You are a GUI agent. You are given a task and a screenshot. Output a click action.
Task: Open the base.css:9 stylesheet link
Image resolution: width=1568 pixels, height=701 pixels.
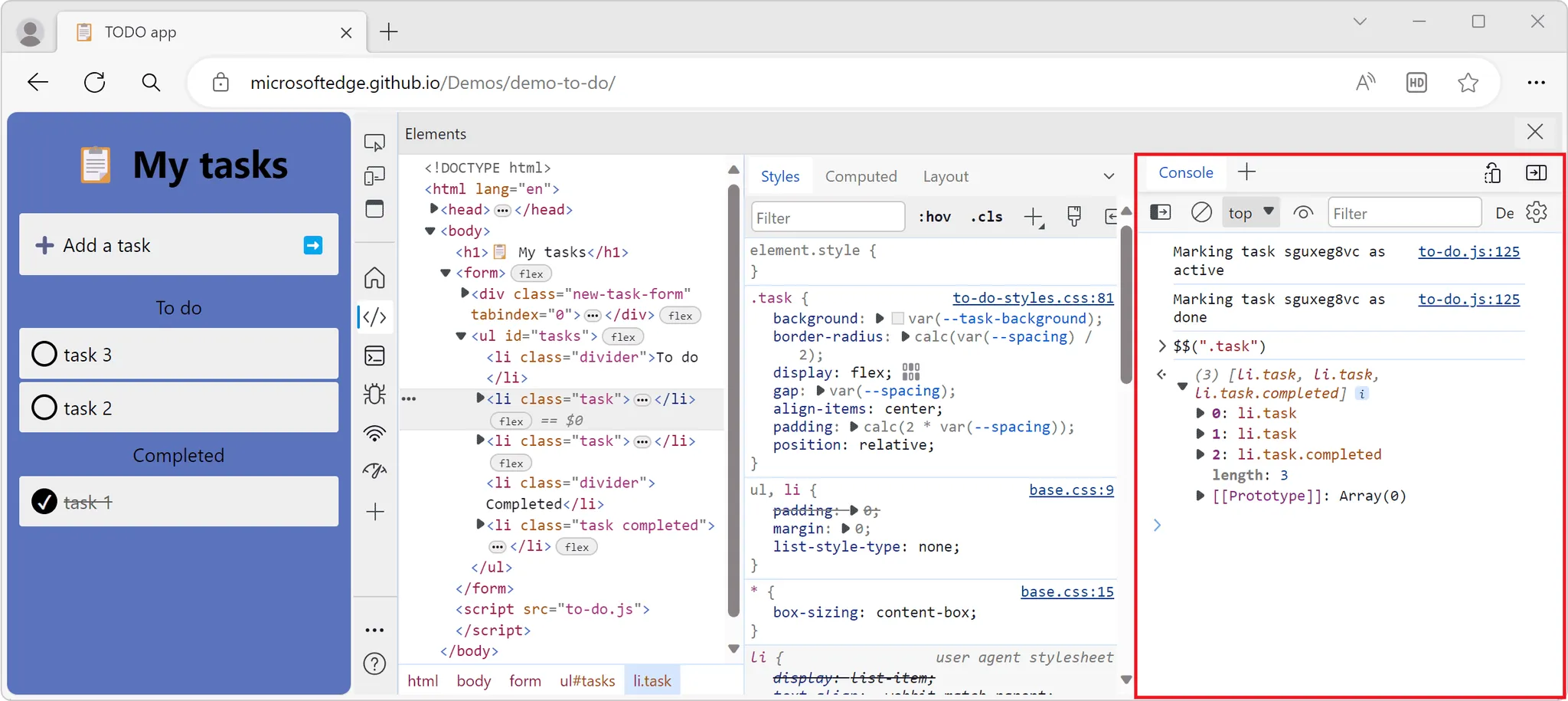coord(1070,490)
